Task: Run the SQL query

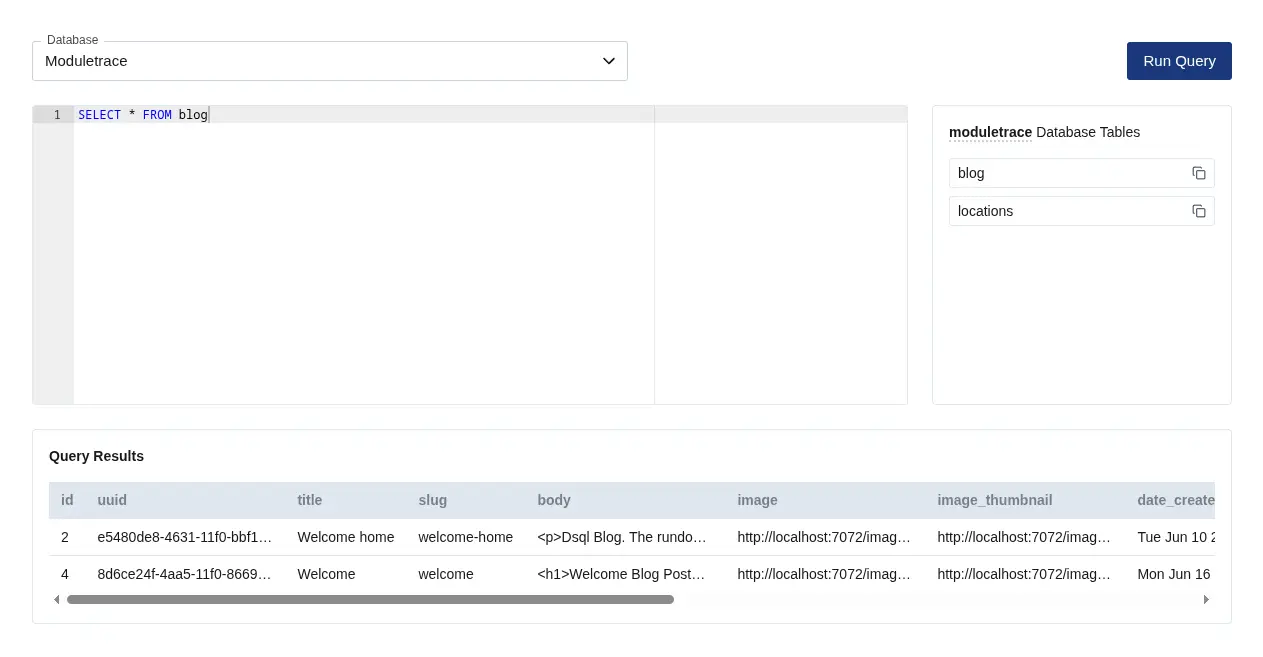Action: [1179, 61]
